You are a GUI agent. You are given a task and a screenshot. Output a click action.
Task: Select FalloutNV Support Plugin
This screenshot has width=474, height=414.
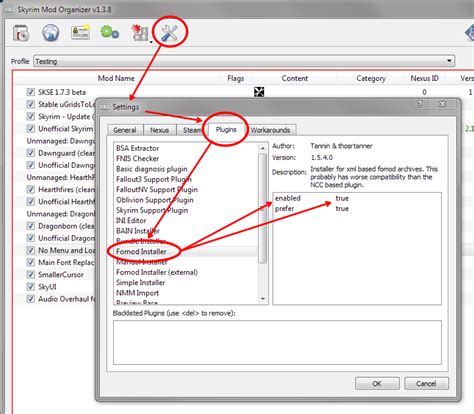(157, 190)
